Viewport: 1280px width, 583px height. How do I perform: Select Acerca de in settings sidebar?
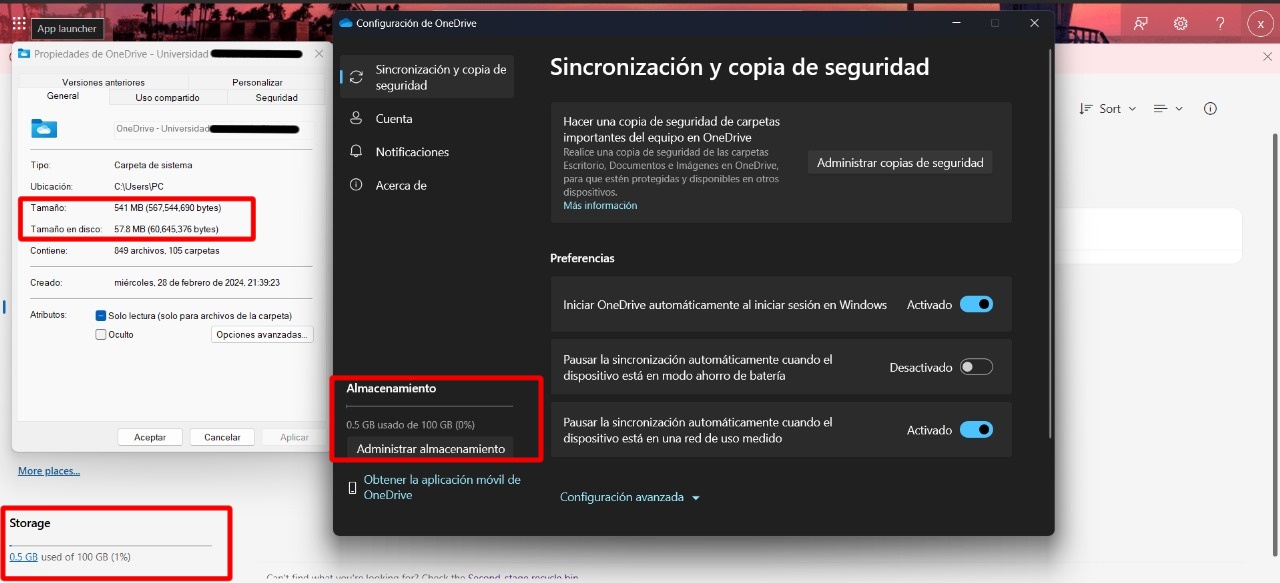pos(427,185)
